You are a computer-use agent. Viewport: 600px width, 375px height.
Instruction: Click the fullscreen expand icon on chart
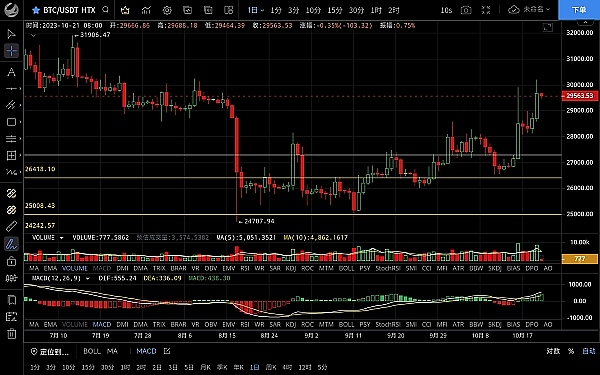click(x=548, y=27)
